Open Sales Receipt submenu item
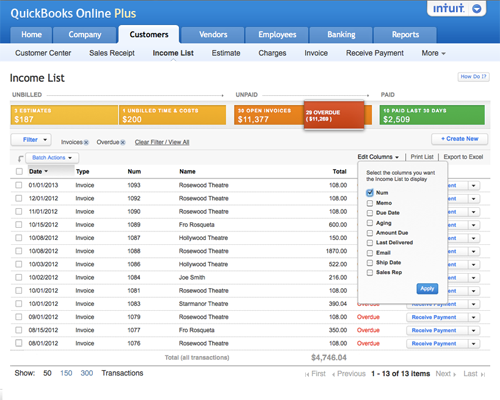The width and height of the screenshot is (500, 400). [112, 53]
